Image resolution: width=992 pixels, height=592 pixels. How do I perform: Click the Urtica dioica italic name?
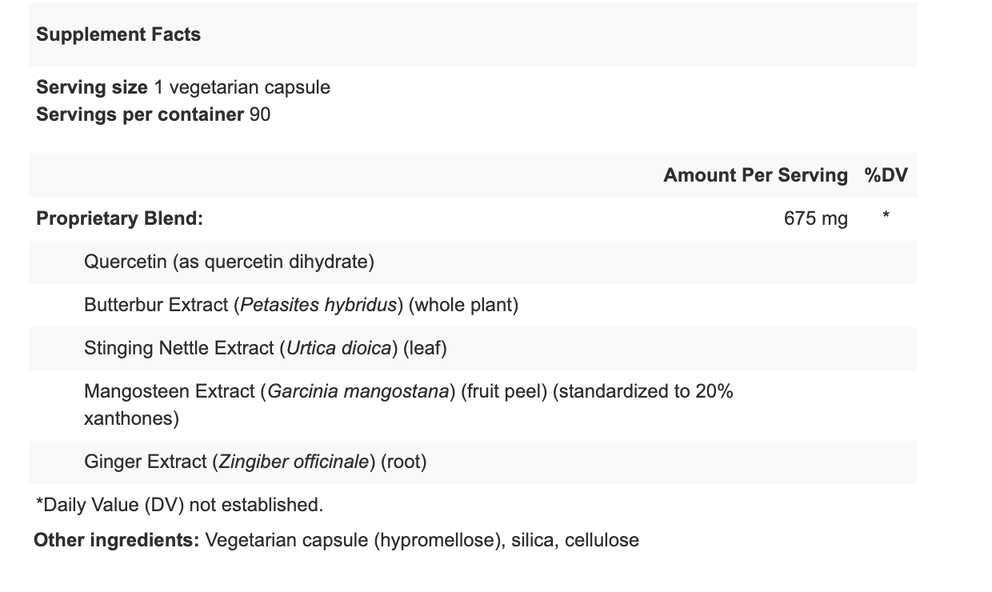[x=338, y=348]
